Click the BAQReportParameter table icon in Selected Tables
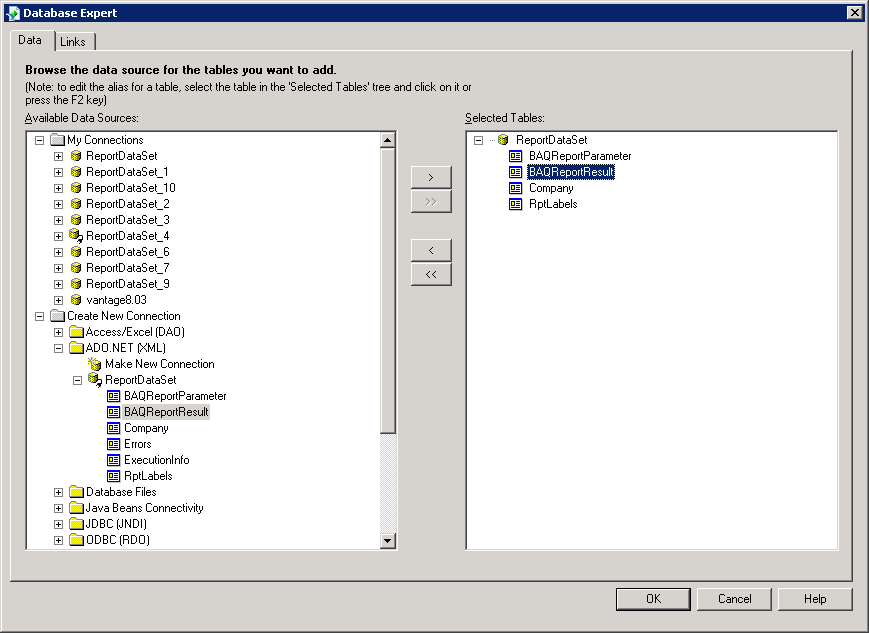 pos(515,156)
